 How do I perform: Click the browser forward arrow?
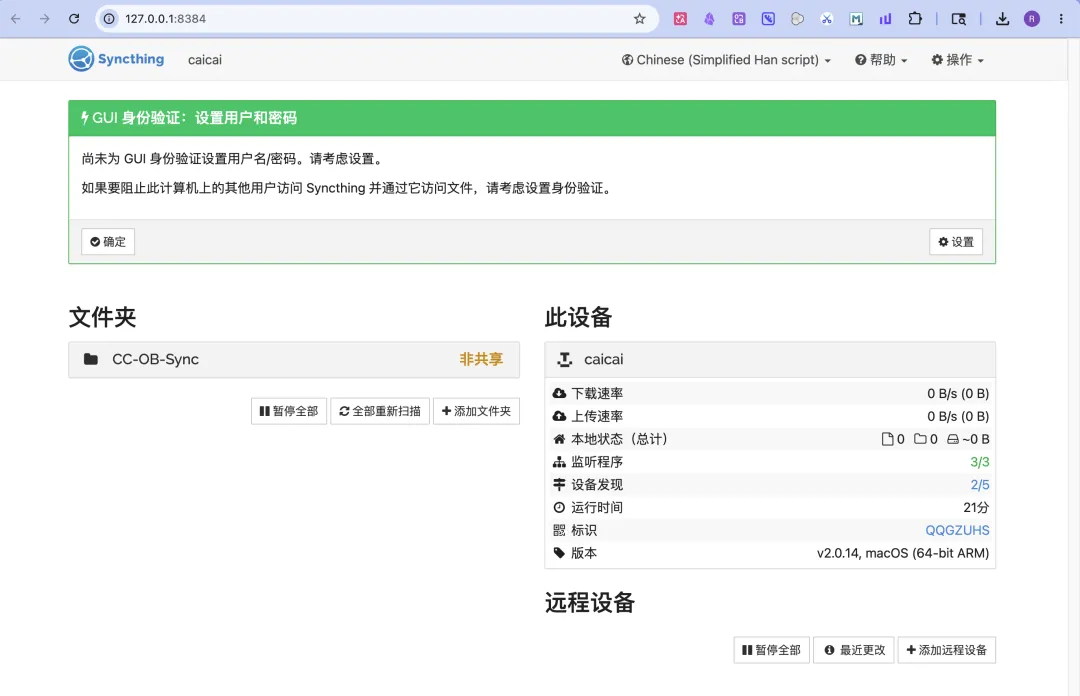point(45,19)
